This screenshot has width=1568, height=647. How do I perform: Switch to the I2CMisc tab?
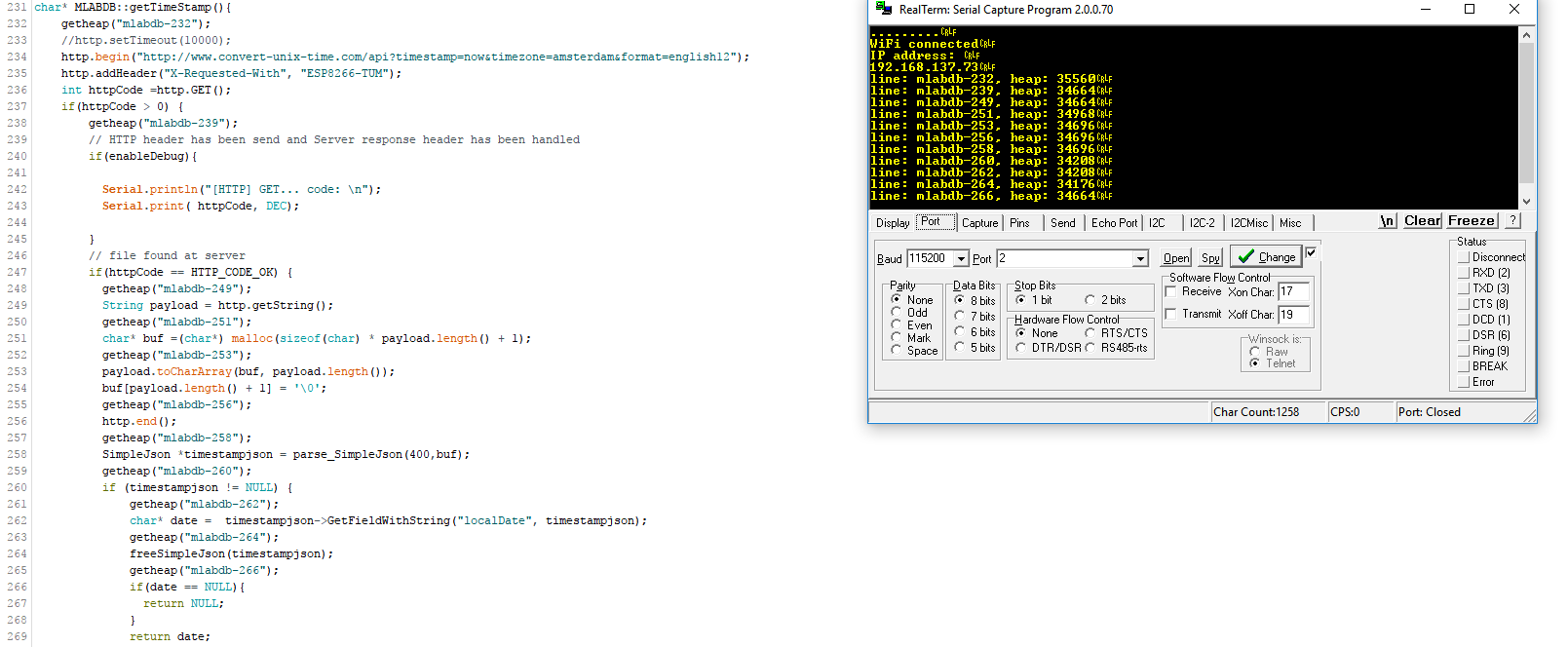pyautogui.click(x=1249, y=223)
